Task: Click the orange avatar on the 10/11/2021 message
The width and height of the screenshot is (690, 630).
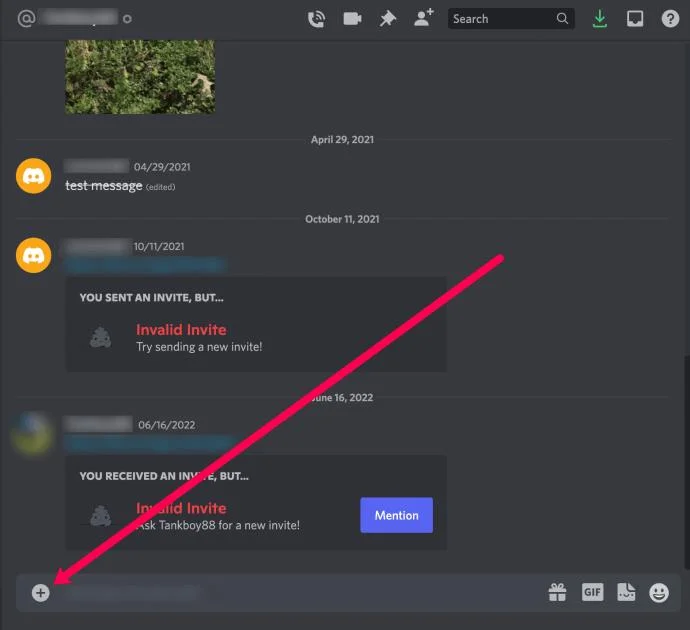Action: [x=33, y=255]
